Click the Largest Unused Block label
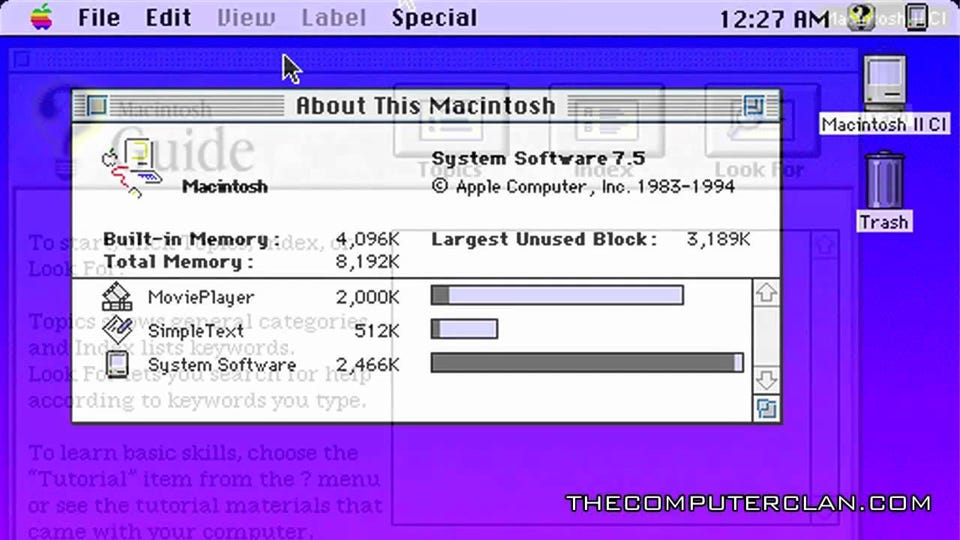 point(544,239)
